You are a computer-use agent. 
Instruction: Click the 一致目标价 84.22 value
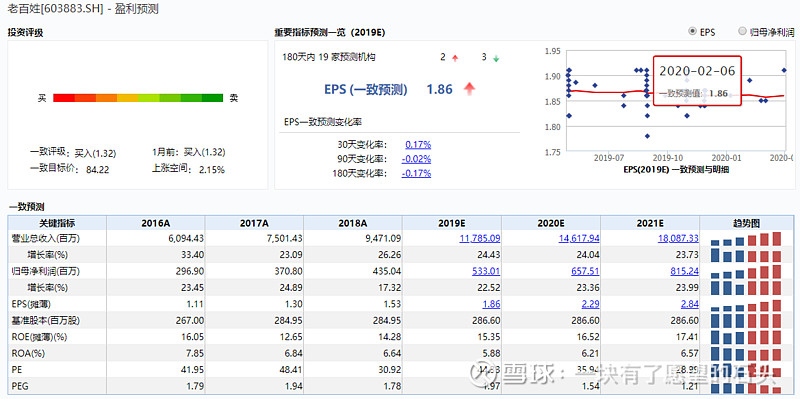[98, 169]
